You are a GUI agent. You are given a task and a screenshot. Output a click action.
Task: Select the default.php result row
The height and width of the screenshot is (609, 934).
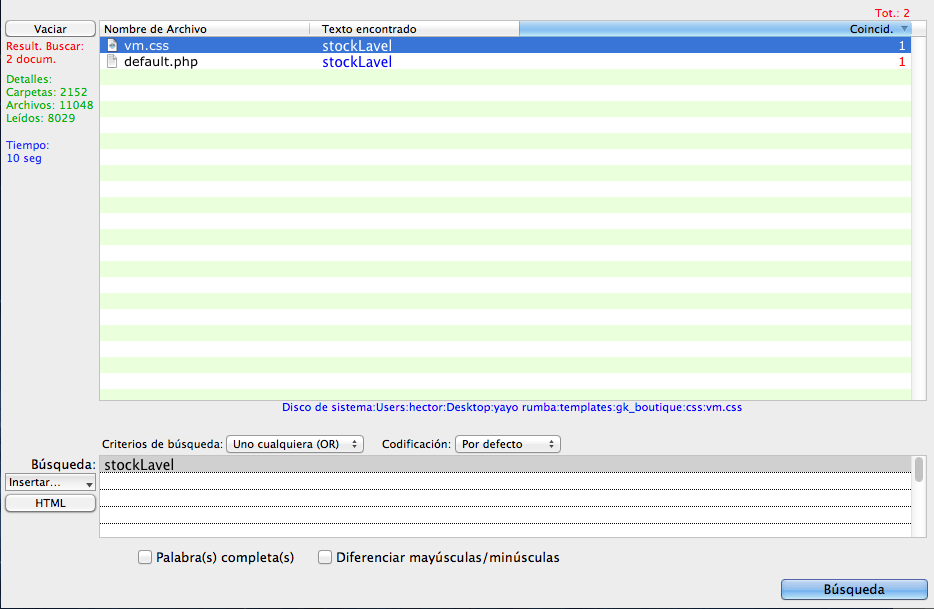pos(505,61)
